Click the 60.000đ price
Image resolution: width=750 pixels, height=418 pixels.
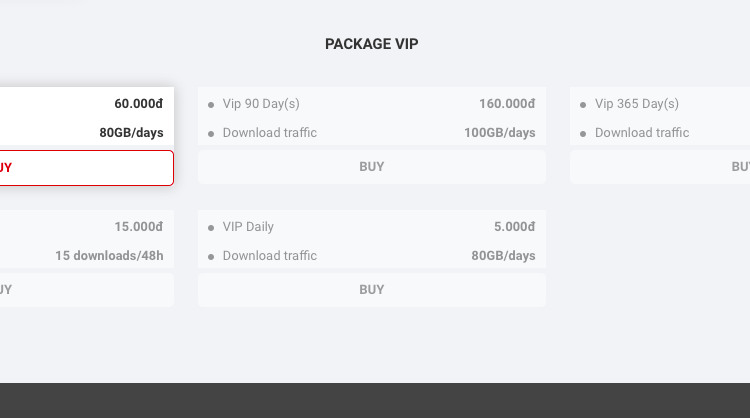[x=139, y=104]
